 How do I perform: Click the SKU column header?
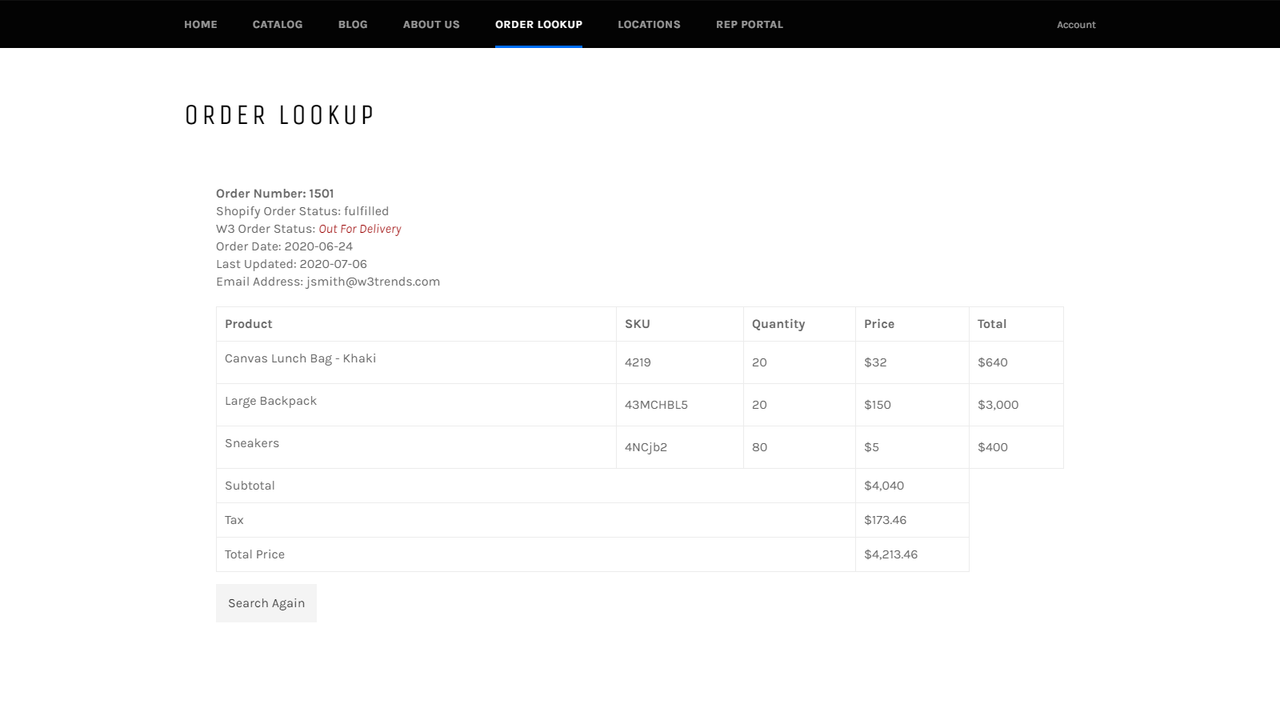tap(637, 324)
